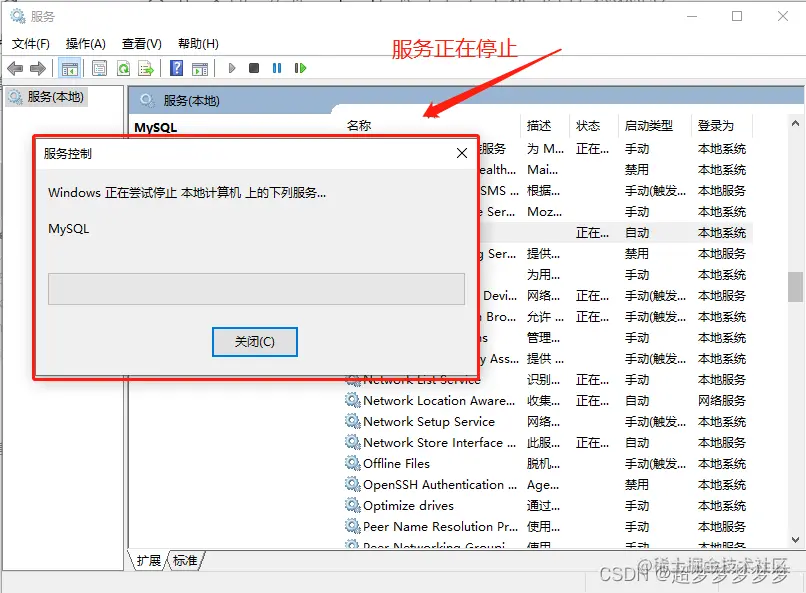Maximize the 服务 window
This screenshot has width=806, height=593.
click(x=737, y=16)
